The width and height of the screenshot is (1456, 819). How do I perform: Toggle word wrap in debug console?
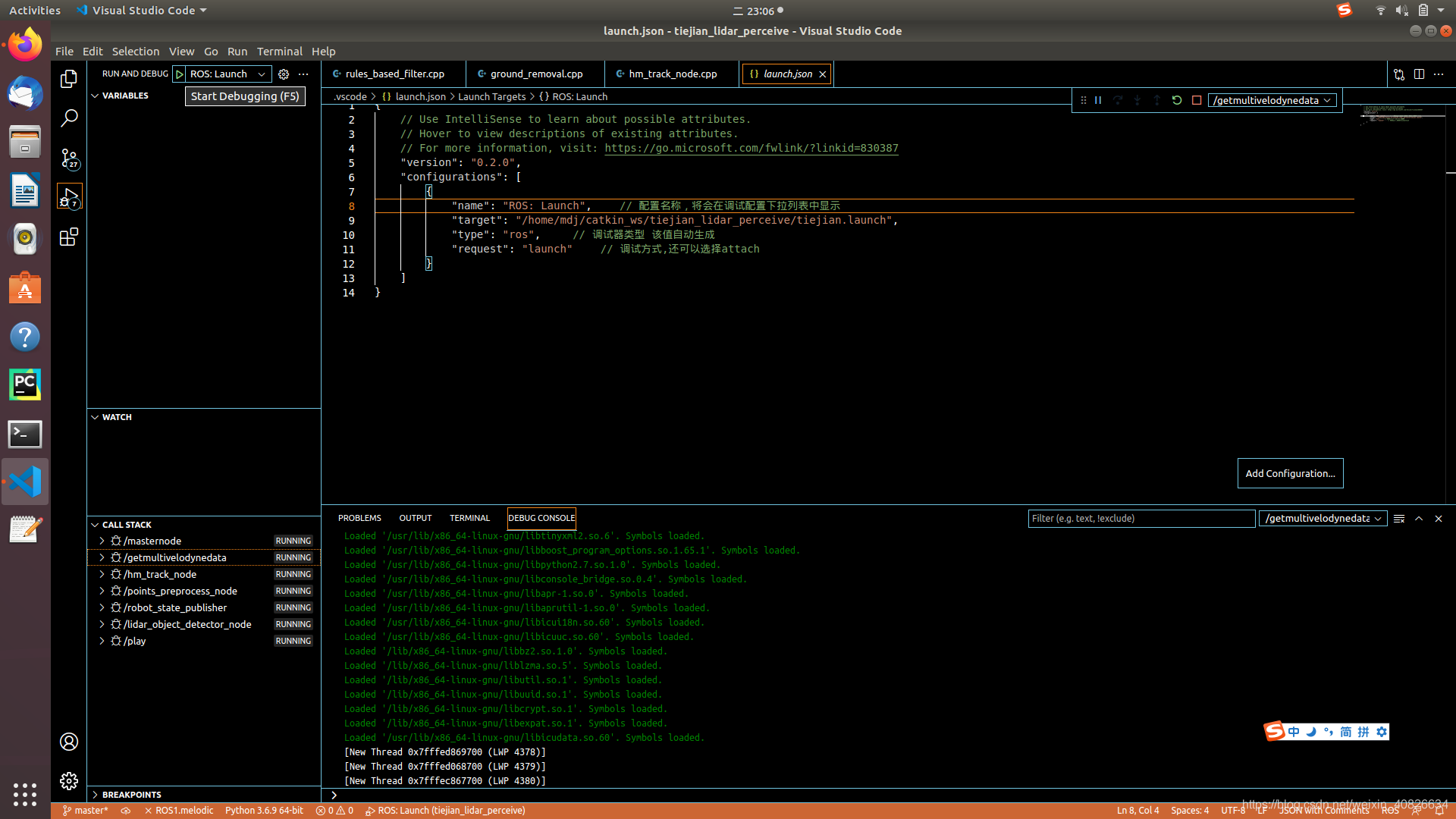1399,519
